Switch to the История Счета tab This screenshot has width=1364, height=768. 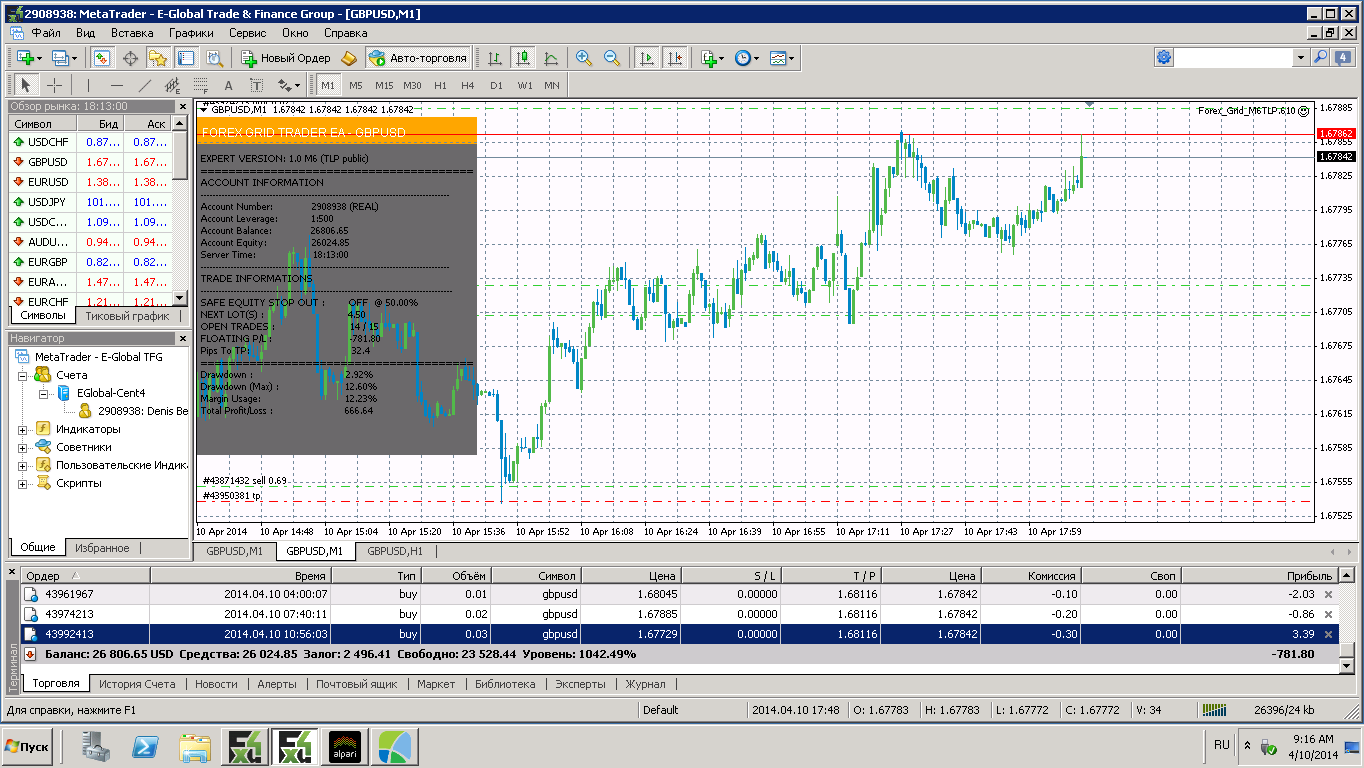pos(137,684)
